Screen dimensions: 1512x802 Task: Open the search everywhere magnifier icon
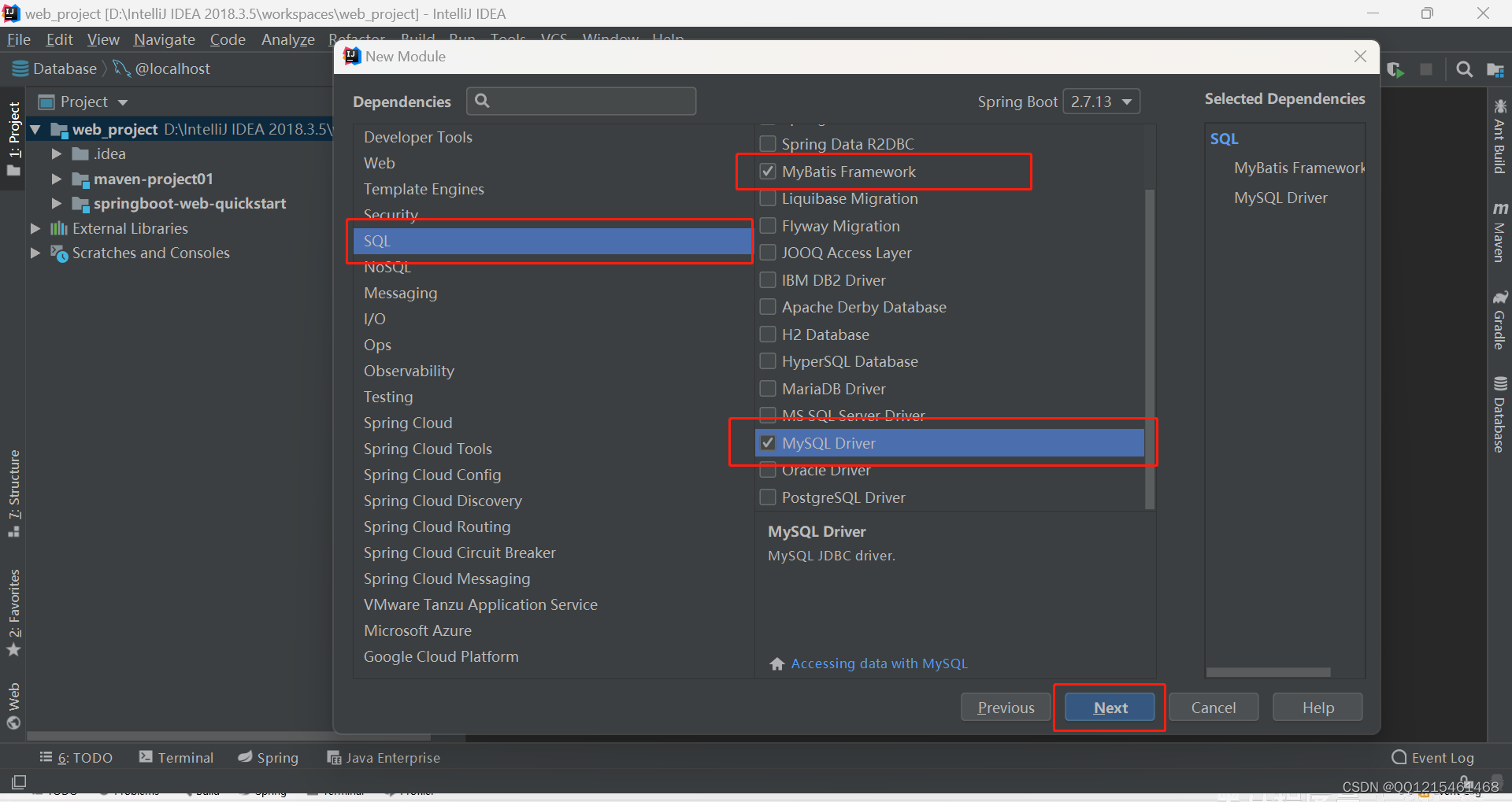(1464, 70)
